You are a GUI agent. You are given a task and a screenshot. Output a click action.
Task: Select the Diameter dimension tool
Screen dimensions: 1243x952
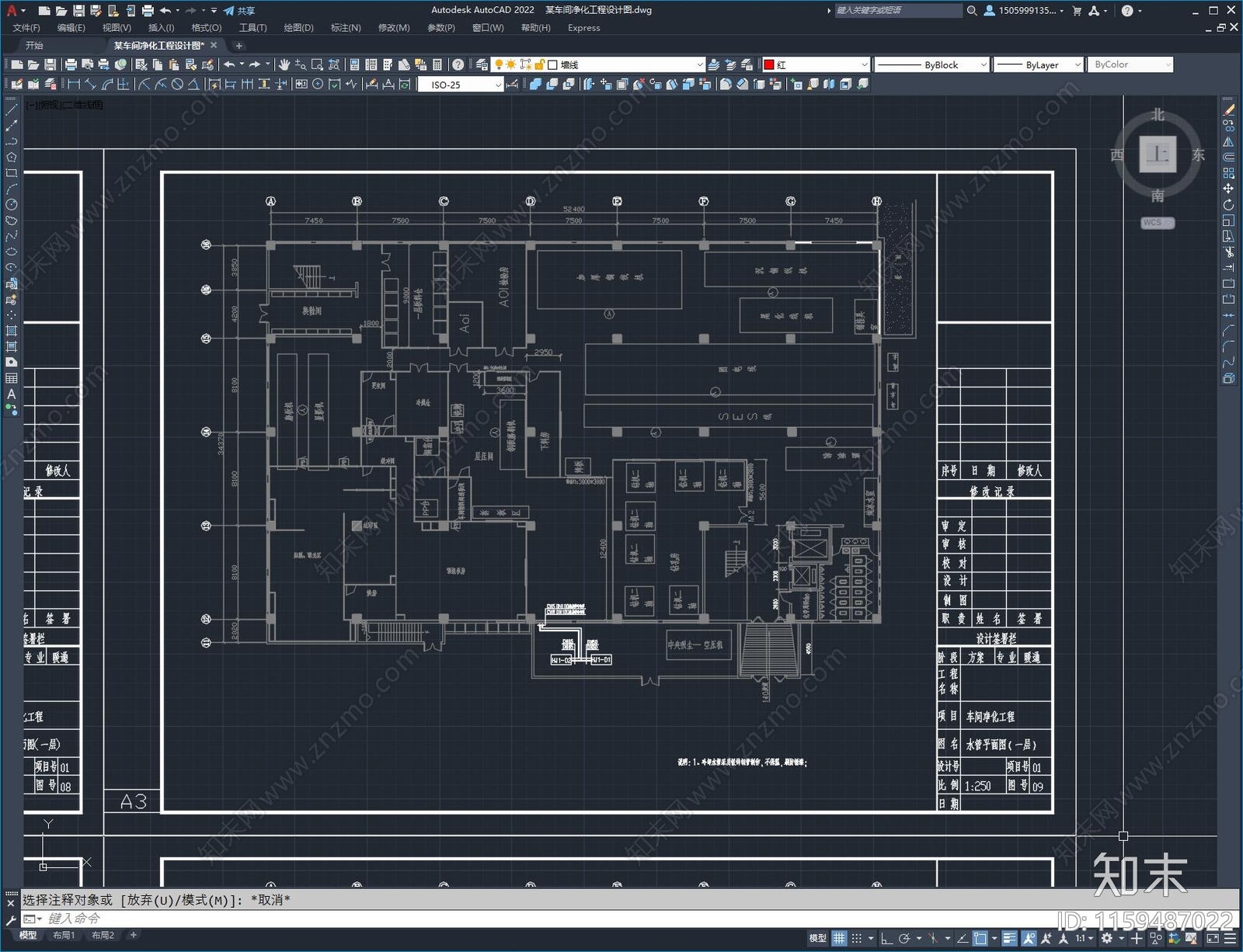coord(177,85)
